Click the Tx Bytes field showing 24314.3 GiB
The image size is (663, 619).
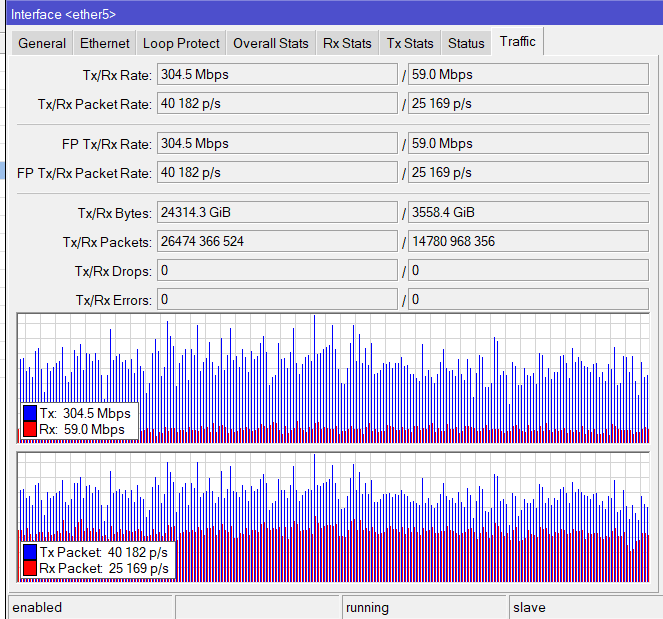tap(276, 213)
